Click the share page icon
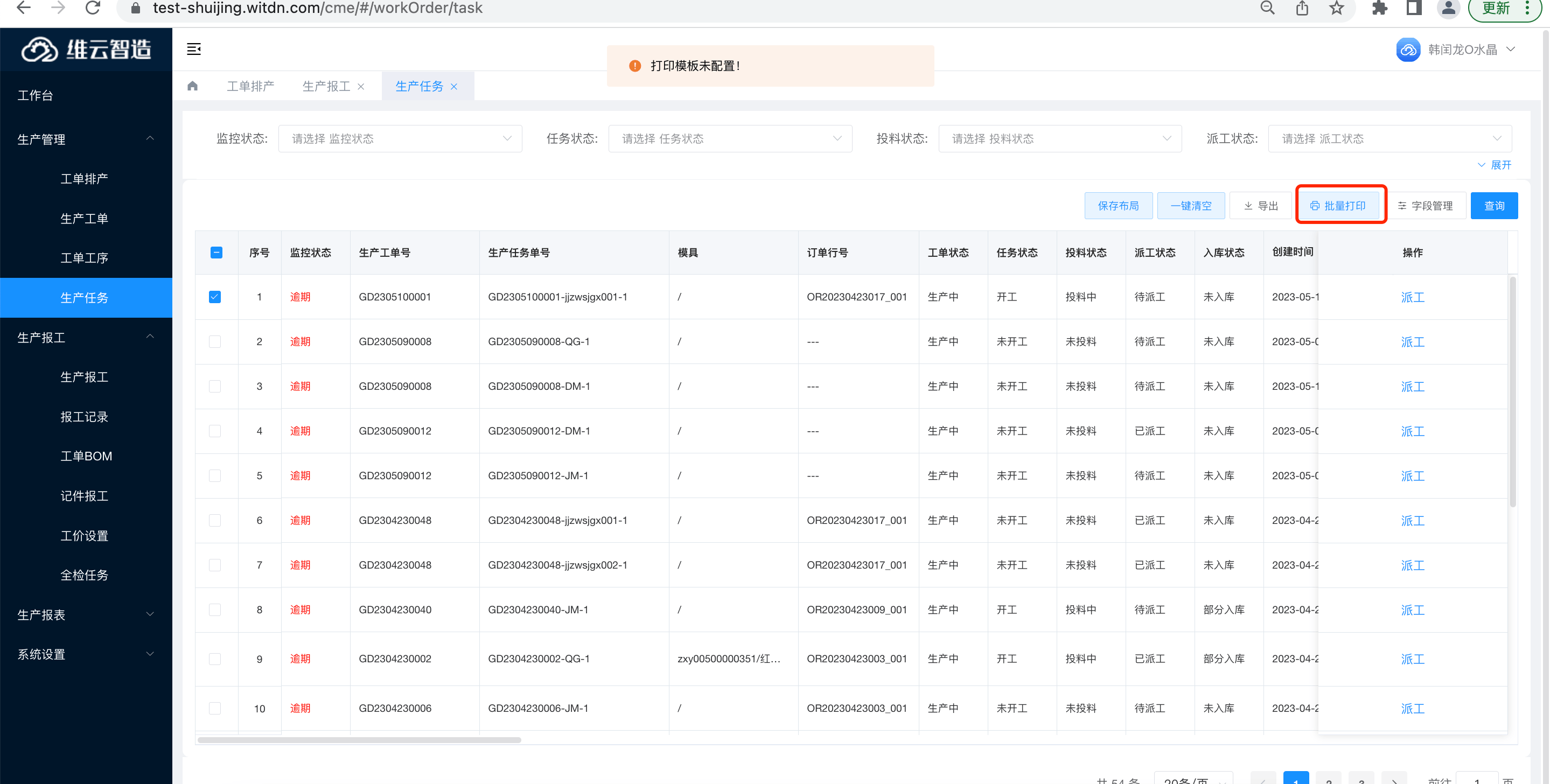This screenshot has width=1550, height=784. 1302,8
